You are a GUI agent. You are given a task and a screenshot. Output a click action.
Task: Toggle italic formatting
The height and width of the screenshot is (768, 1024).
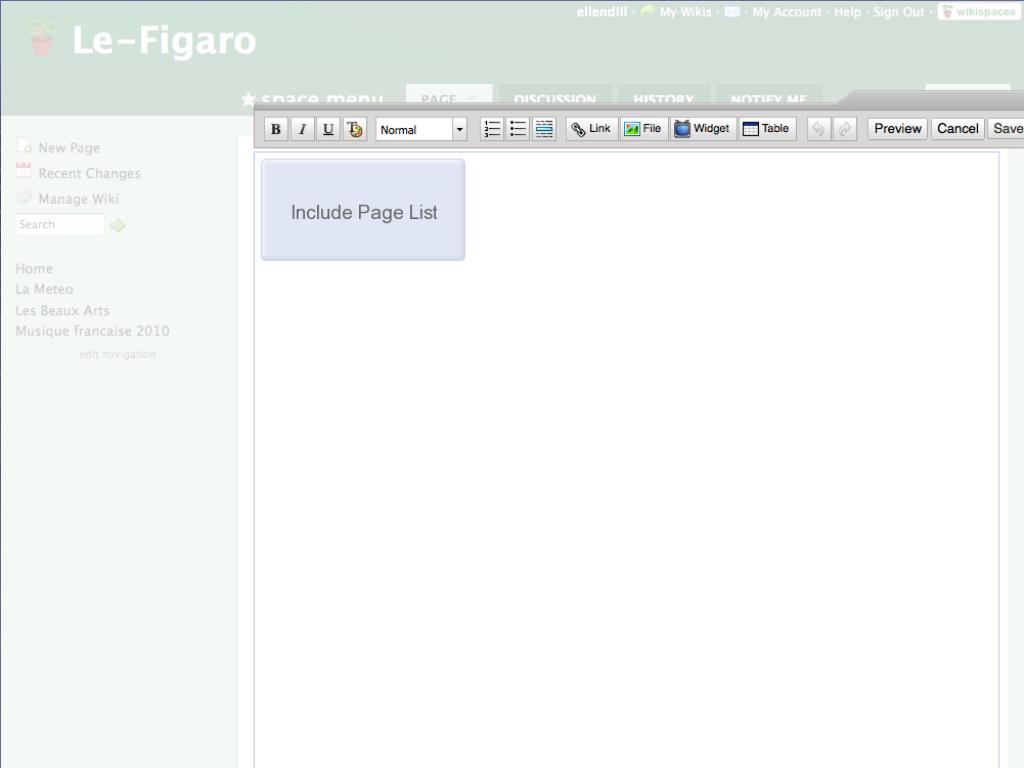[302, 129]
